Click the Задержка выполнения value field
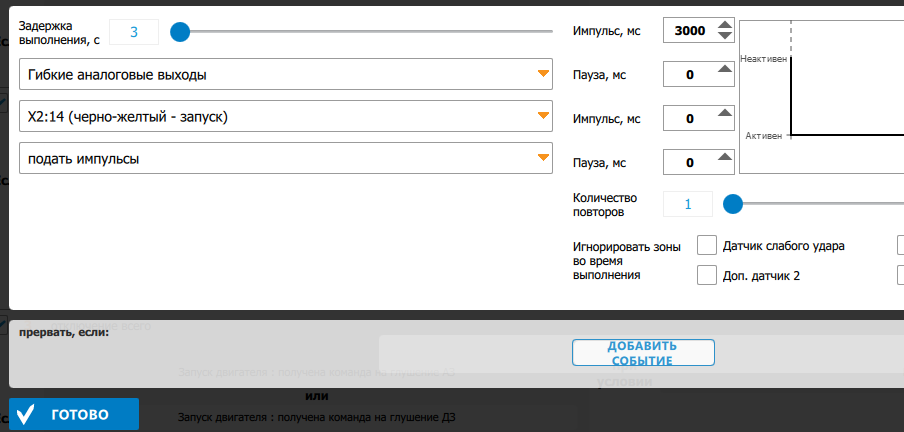The image size is (904, 432). 133,32
